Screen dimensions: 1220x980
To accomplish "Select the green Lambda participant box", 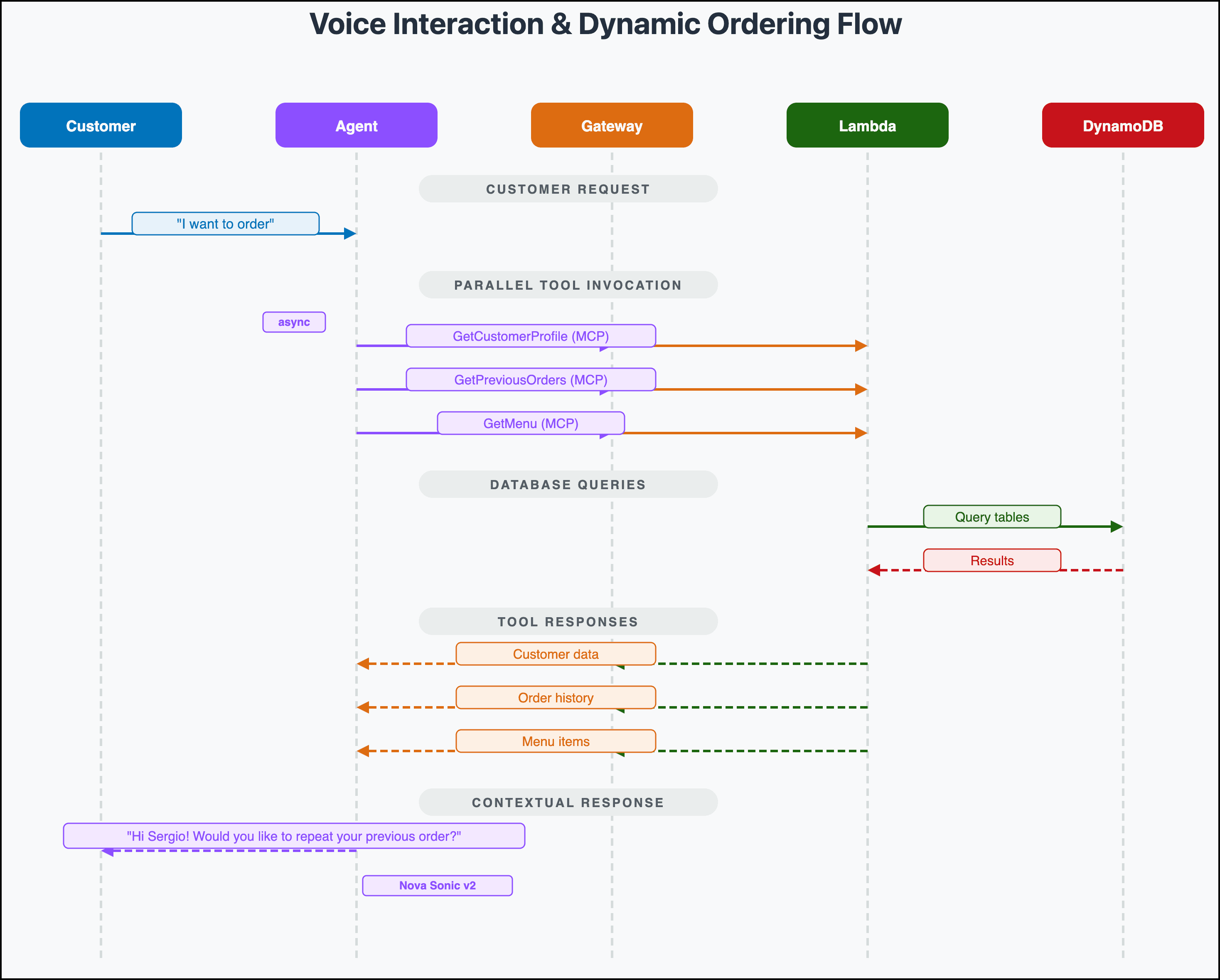I will (867, 125).
